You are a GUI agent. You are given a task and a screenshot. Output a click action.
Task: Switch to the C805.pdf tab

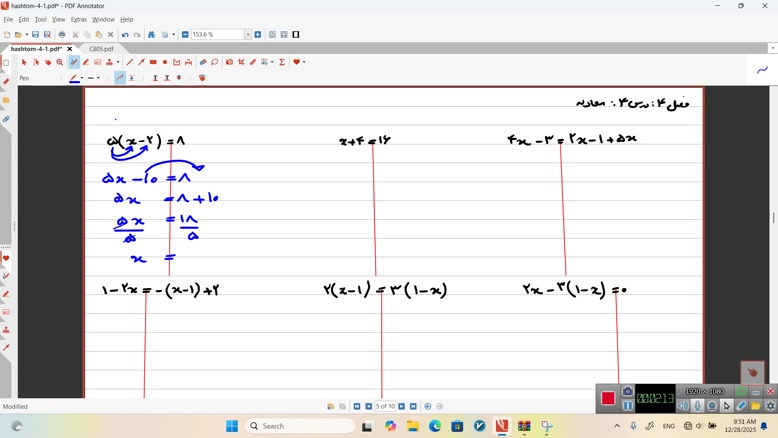(x=101, y=49)
